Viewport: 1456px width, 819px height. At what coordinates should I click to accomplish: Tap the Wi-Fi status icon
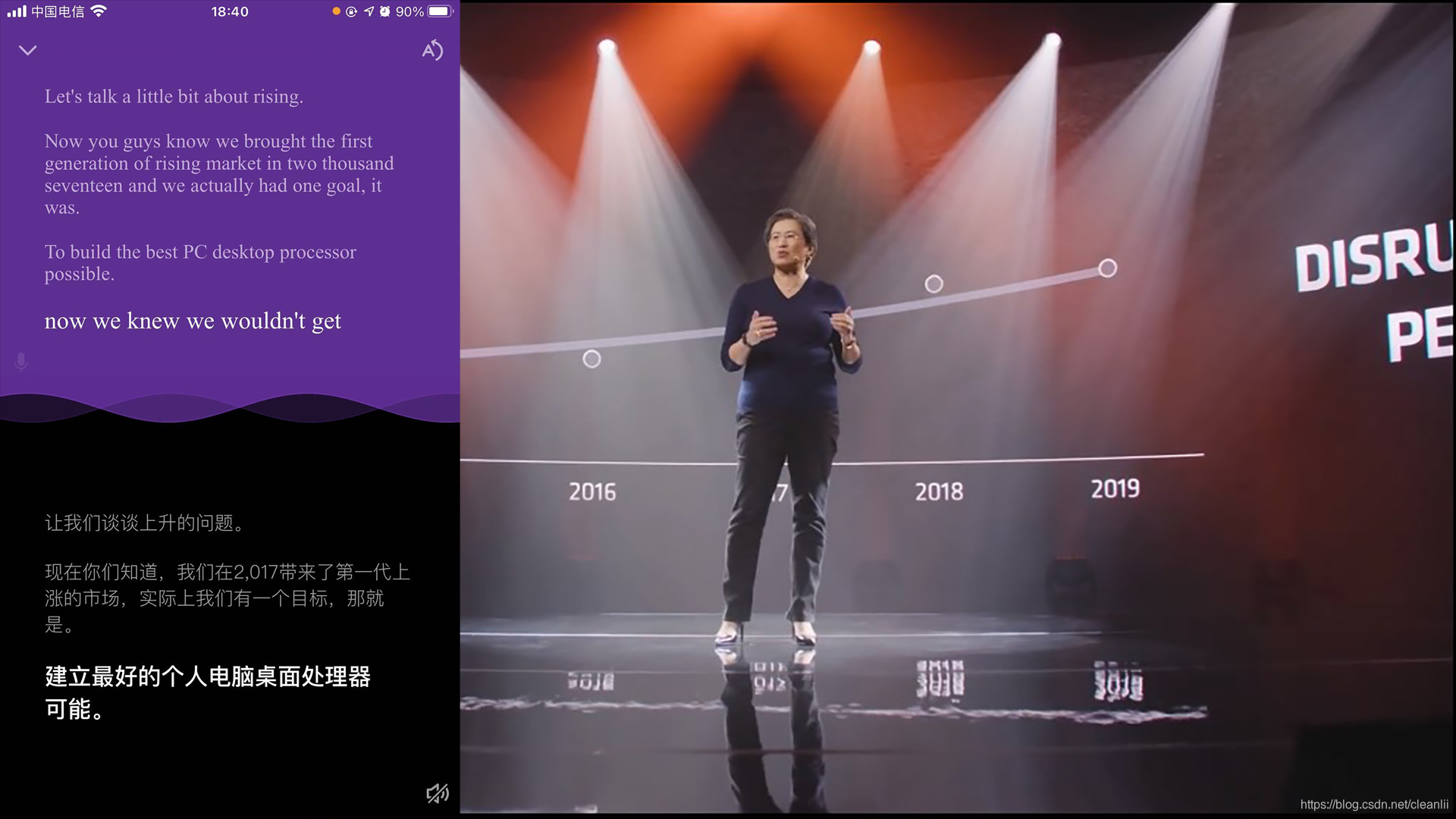tap(99, 11)
